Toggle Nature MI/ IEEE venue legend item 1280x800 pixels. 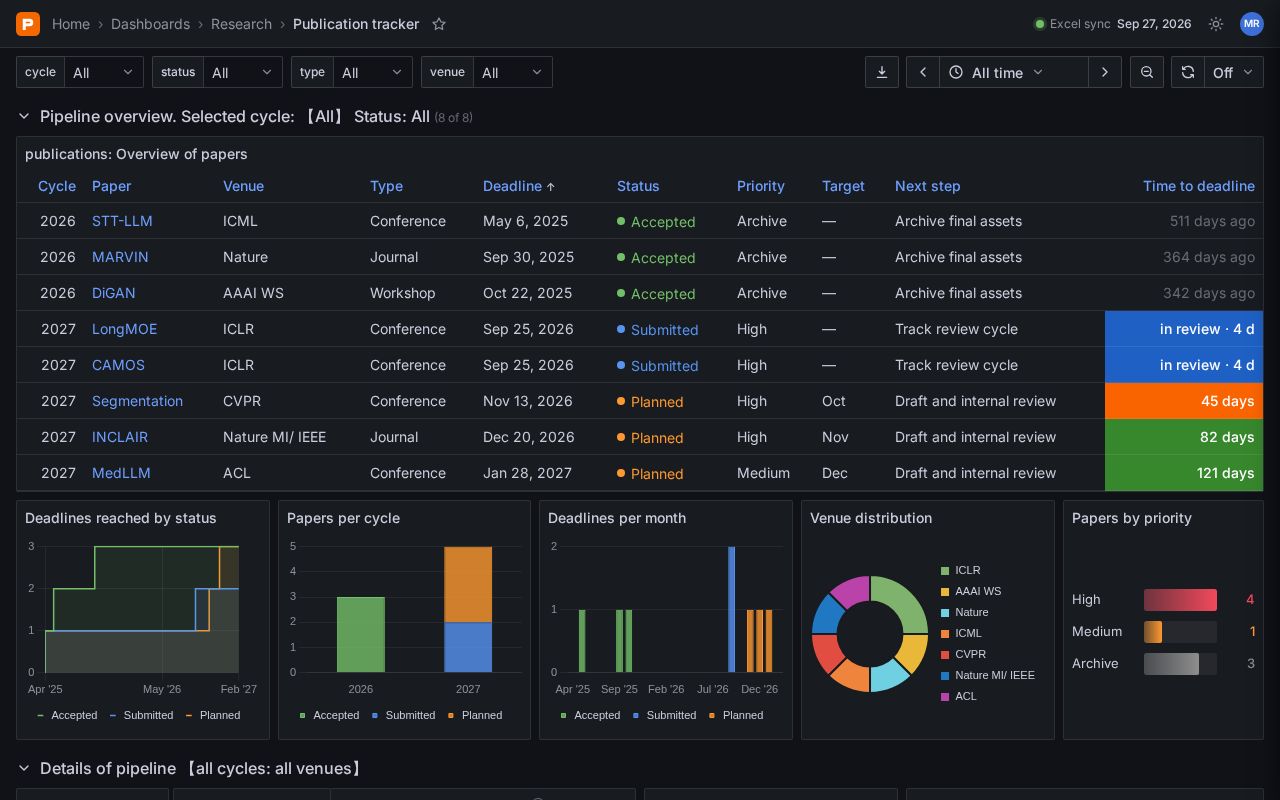point(987,675)
